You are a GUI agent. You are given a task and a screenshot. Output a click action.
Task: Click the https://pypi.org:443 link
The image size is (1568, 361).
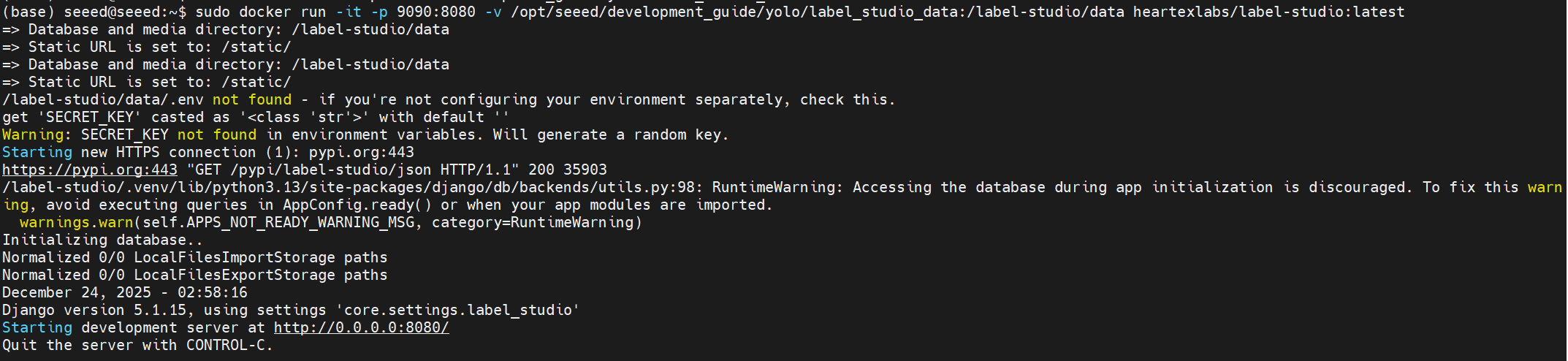(x=90, y=170)
